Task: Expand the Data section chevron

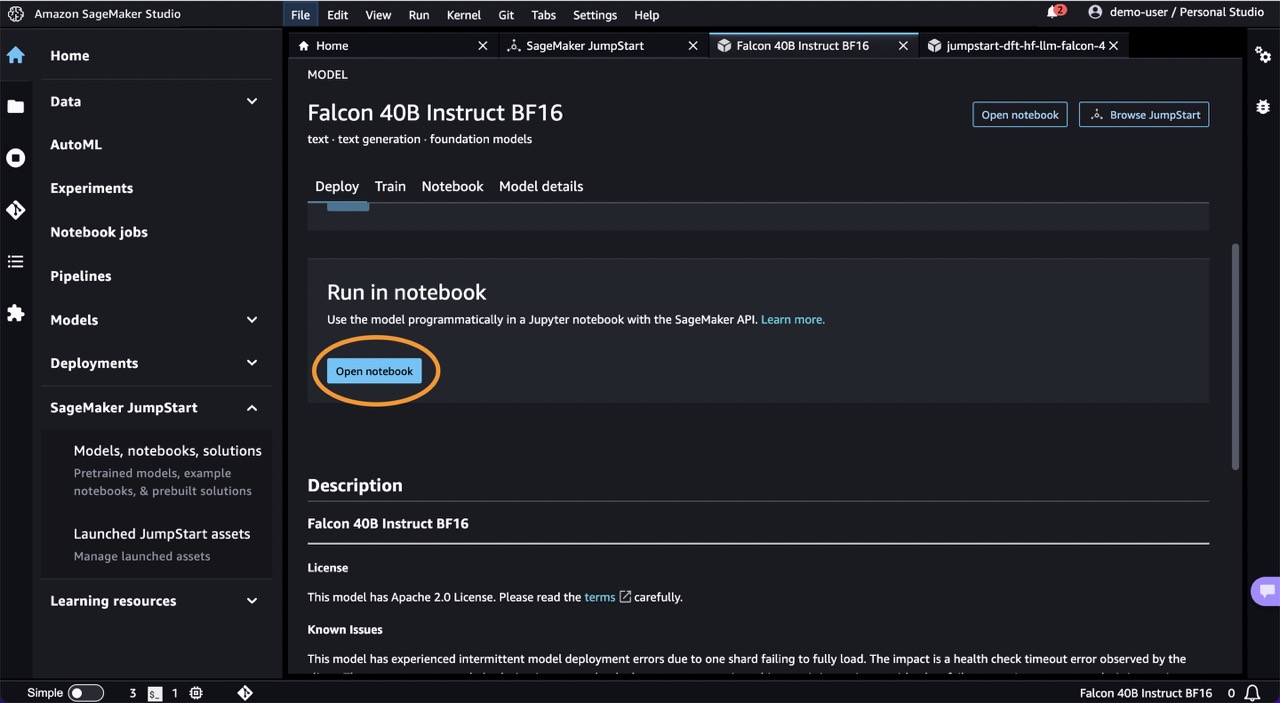Action: 252,101
